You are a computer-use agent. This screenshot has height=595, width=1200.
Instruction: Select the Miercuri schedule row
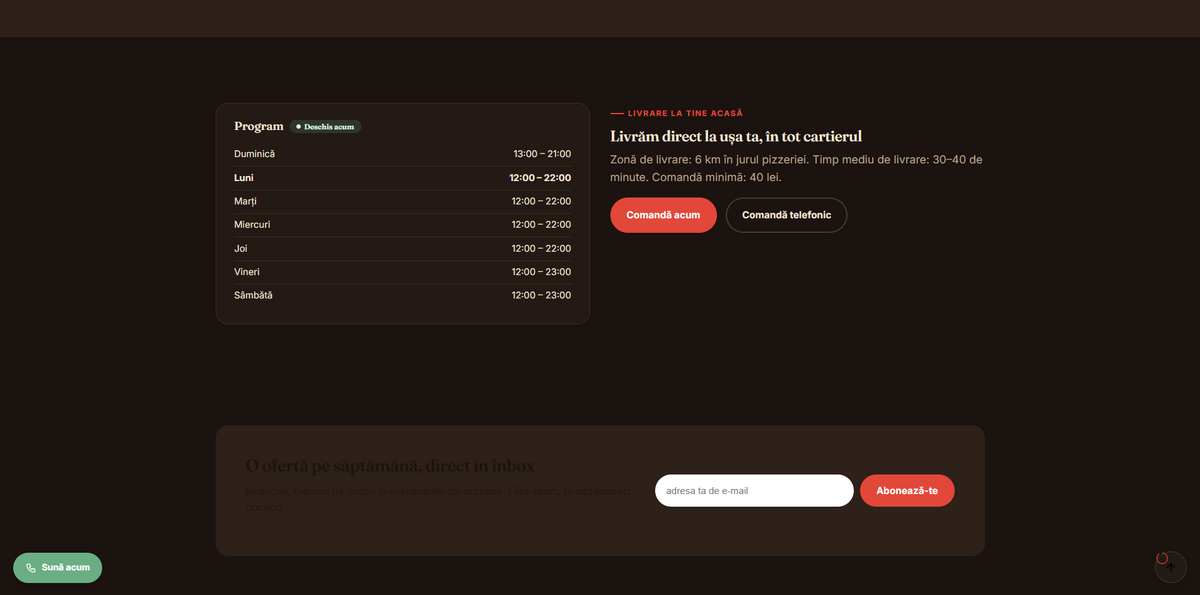(x=403, y=225)
